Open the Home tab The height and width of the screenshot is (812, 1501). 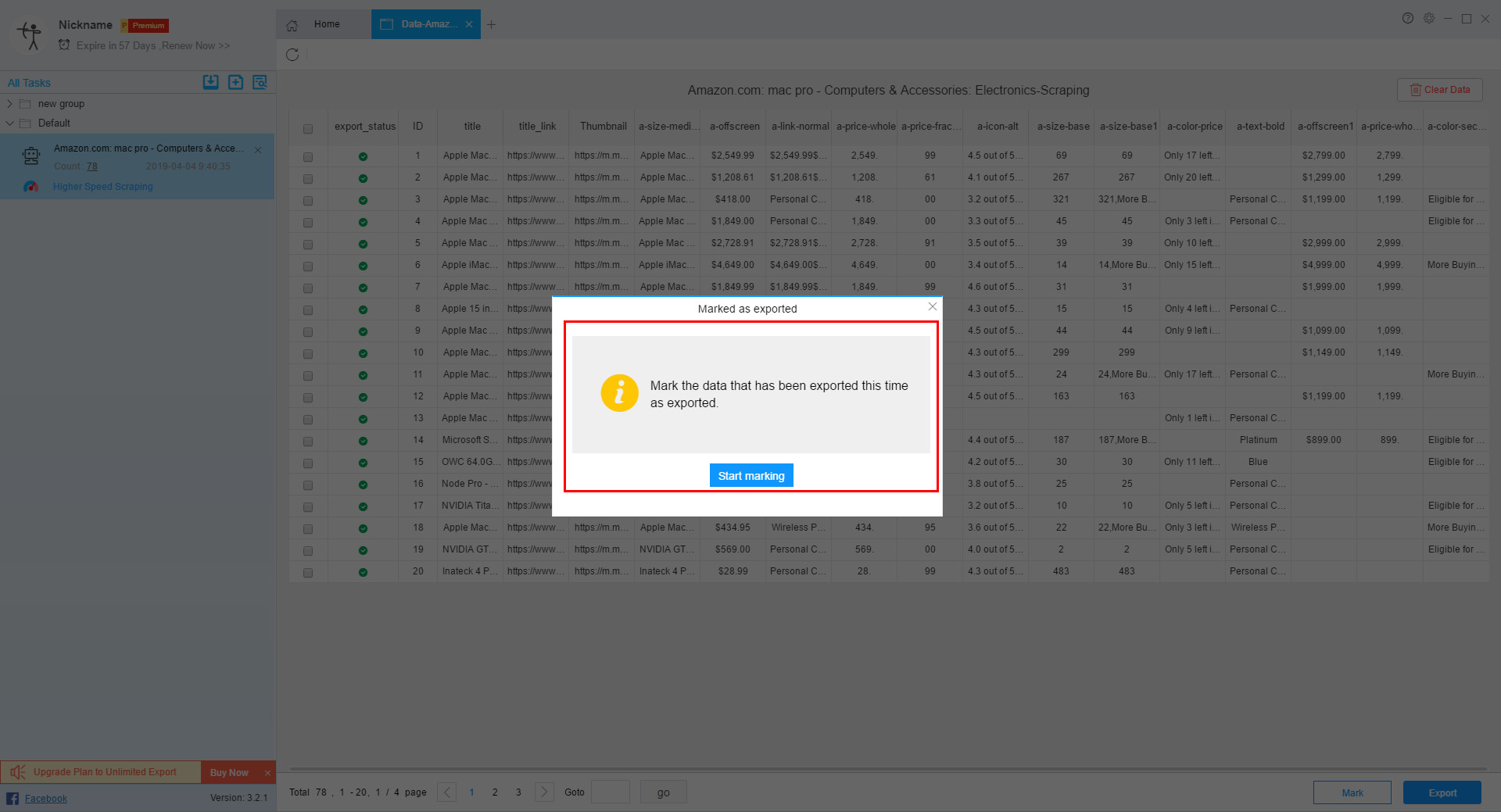click(327, 24)
